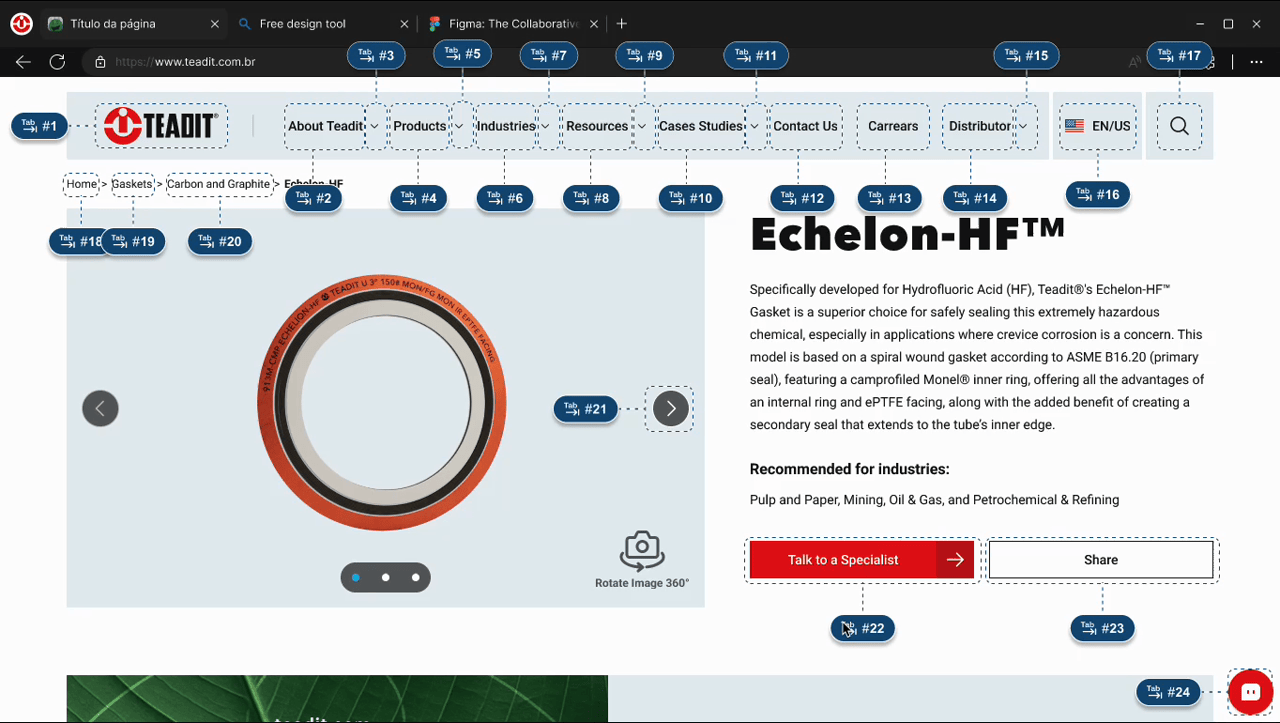Click the green leaf banner image
1280x723 pixels.
tap(337, 699)
